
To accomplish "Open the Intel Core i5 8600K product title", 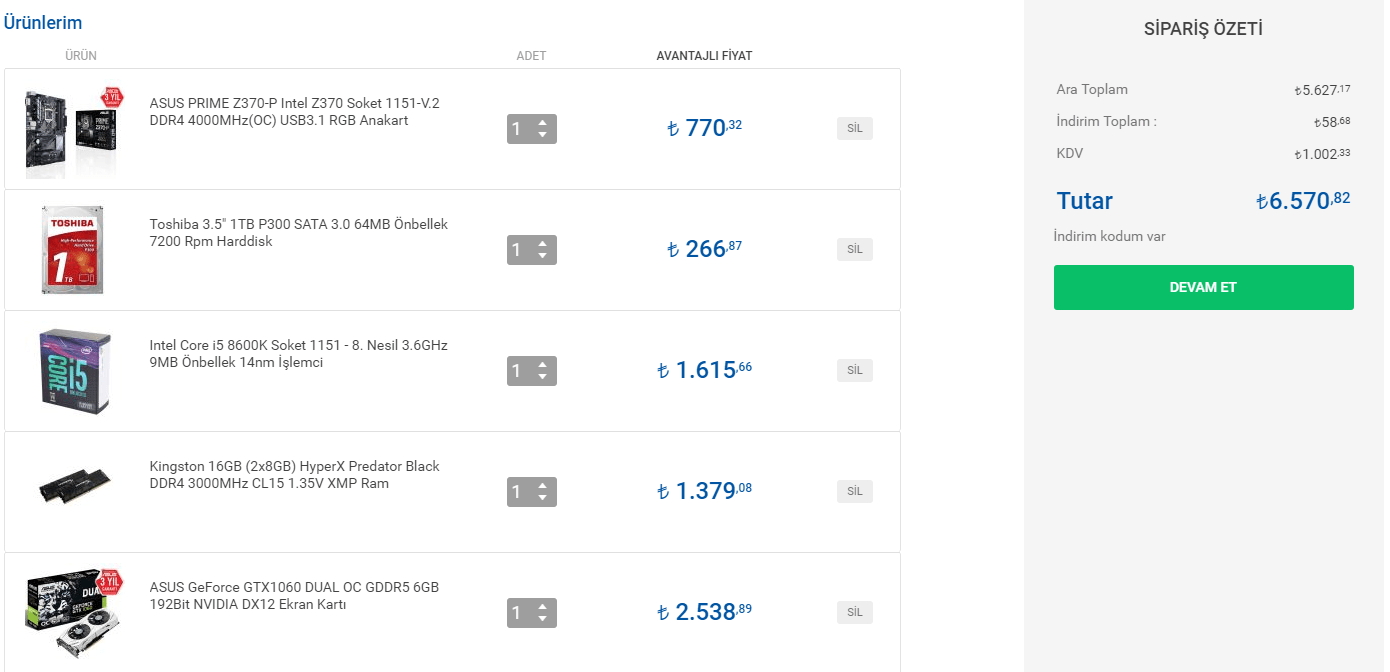I will [298, 354].
